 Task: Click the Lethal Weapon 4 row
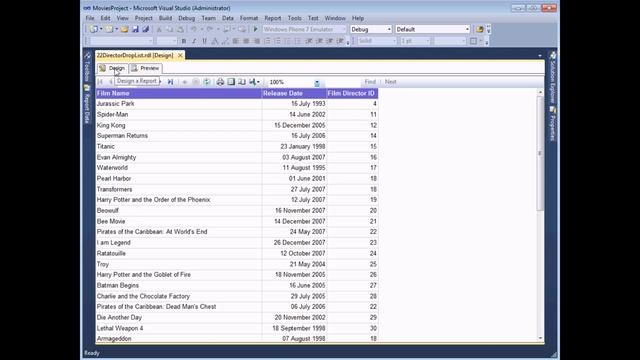pos(237,328)
